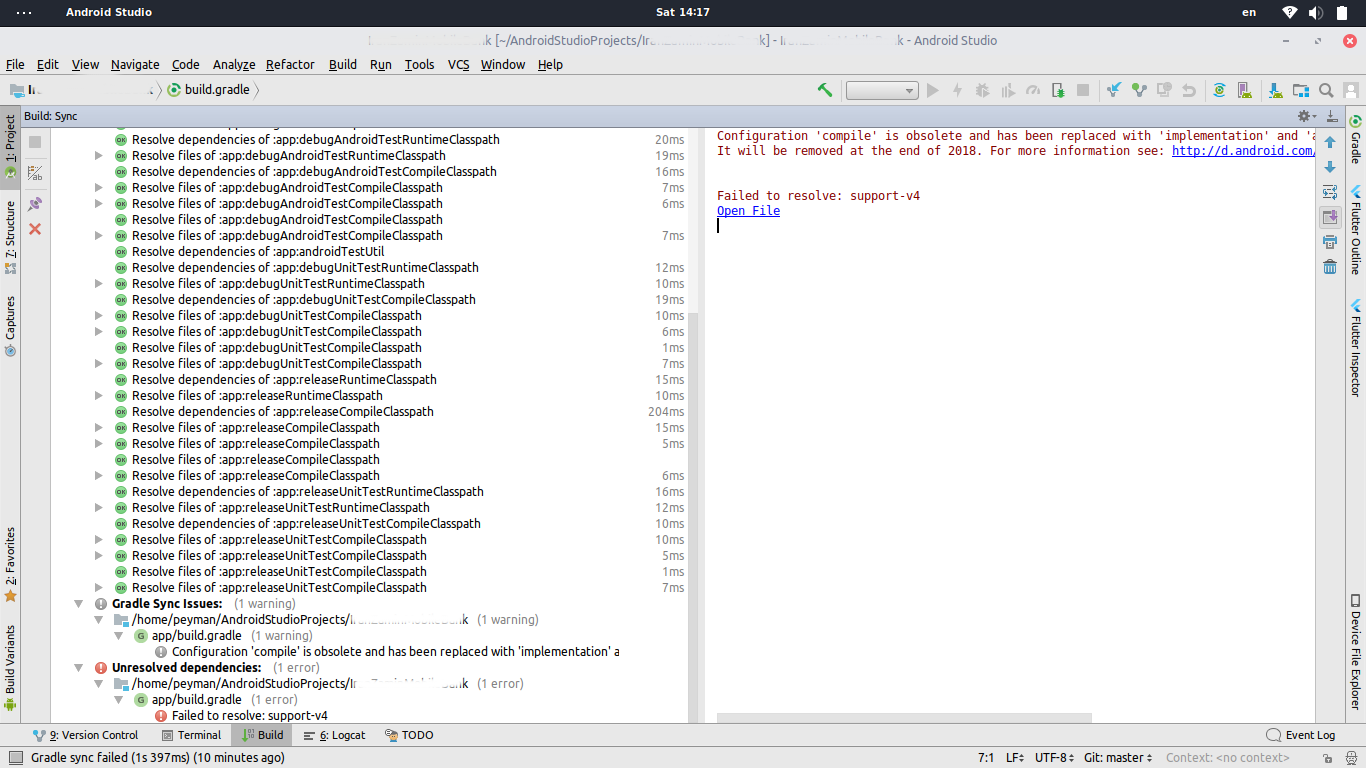Open the Refactor menu
This screenshot has height=768, width=1366.
[x=290, y=64]
